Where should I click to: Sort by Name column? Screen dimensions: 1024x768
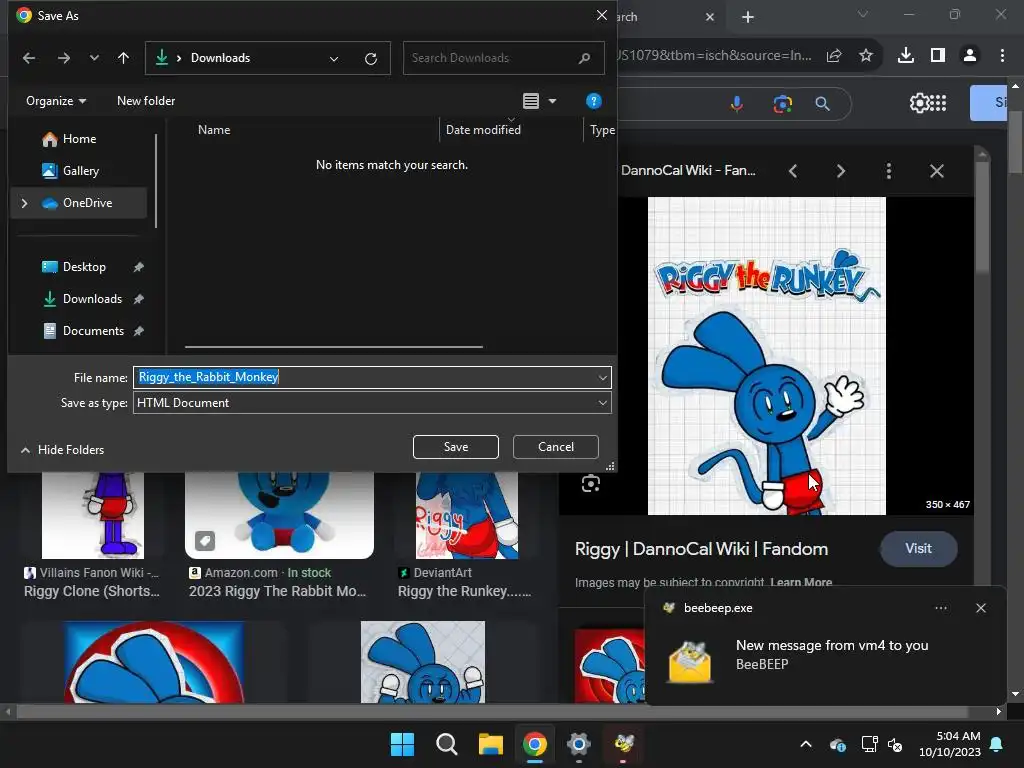click(214, 129)
